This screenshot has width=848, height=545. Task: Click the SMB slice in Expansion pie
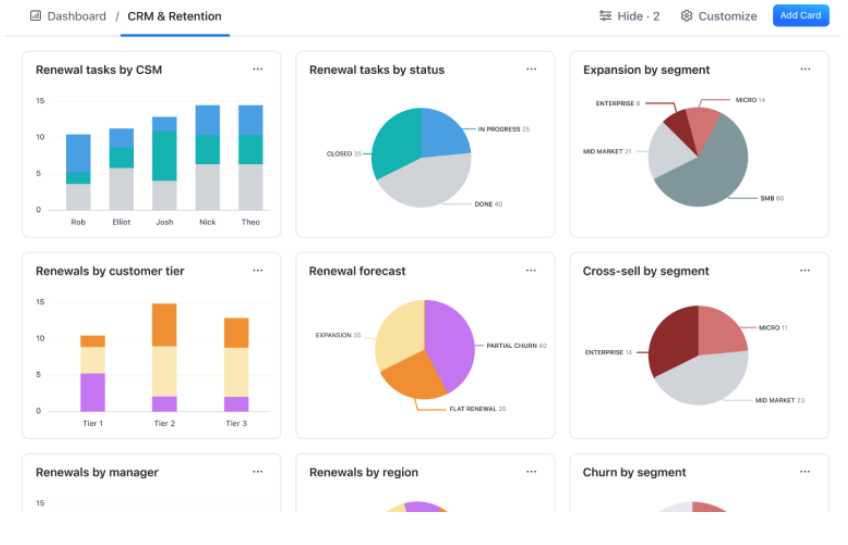click(710, 170)
